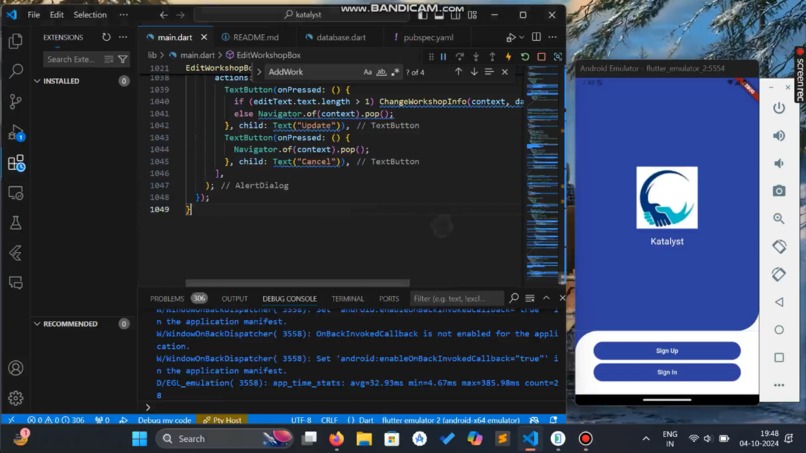This screenshot has height=453, width=806.
Task: Click Debug my code in status bar
Action: (x=164, y=420)
